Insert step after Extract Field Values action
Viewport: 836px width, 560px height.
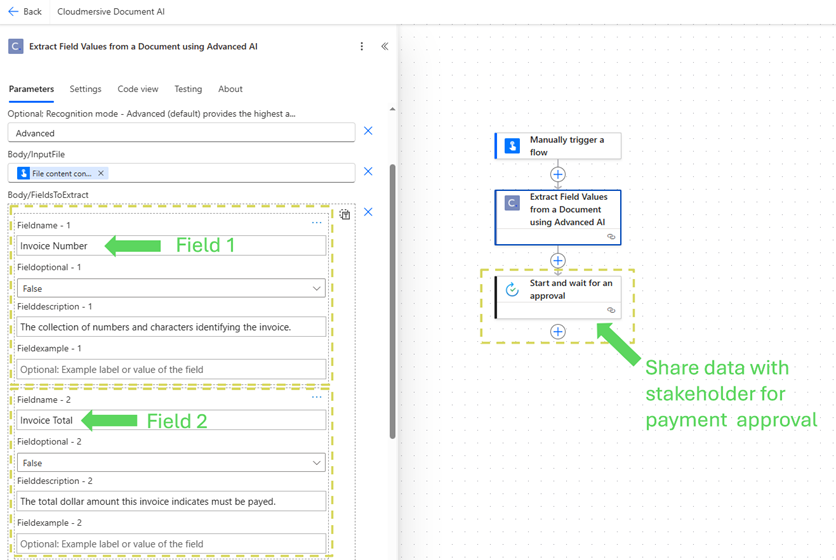(558, 260)
